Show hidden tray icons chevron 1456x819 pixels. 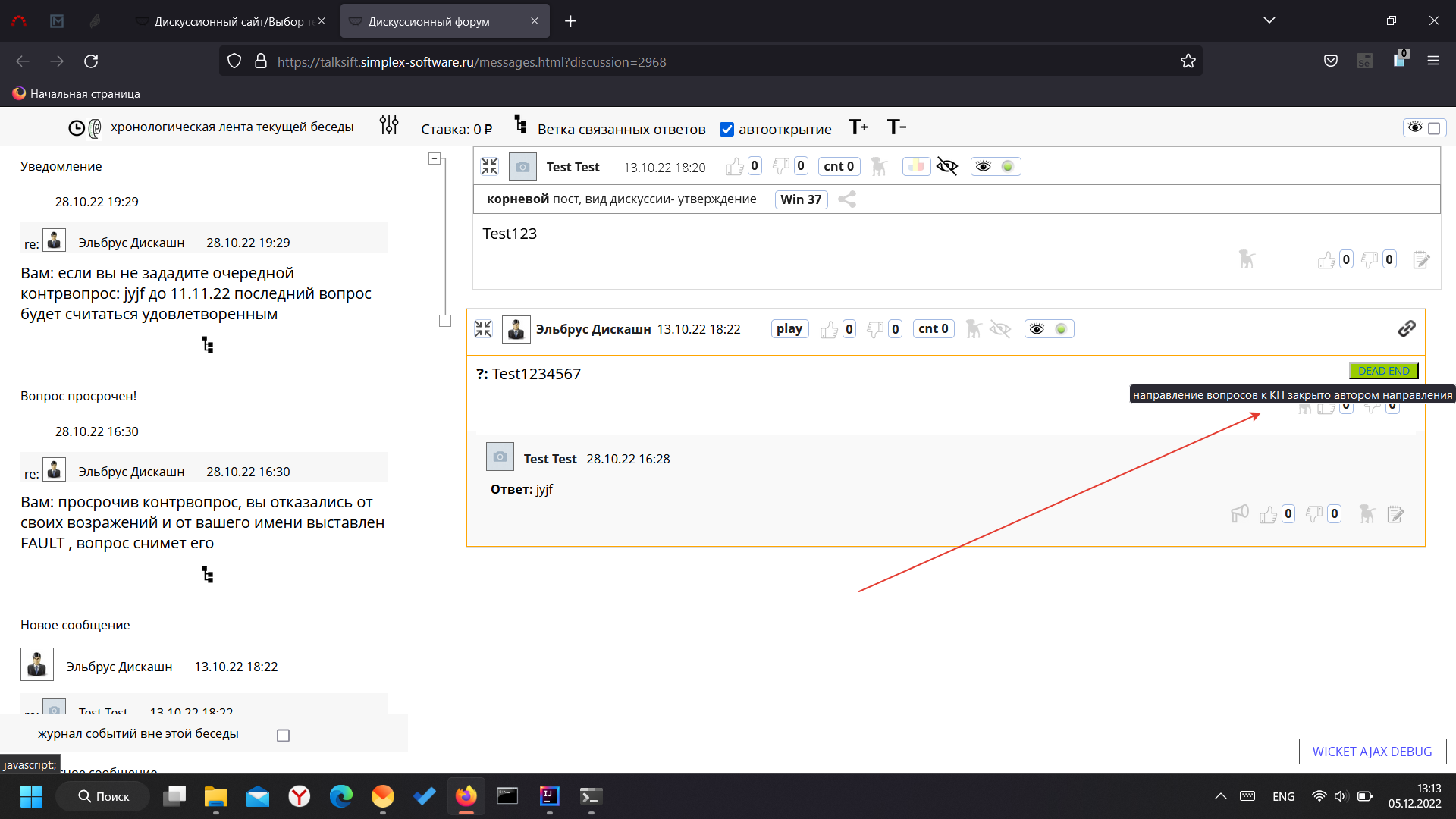click(1220, 796)
